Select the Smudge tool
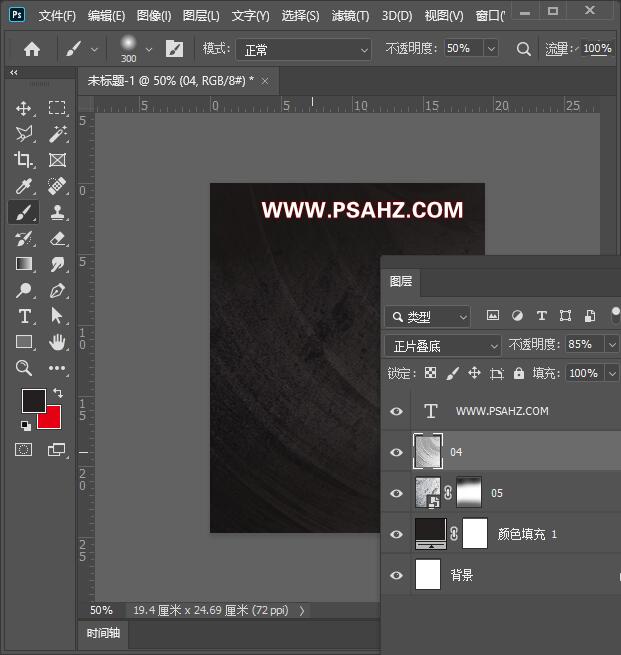The image size is (621, 655). 57,264
